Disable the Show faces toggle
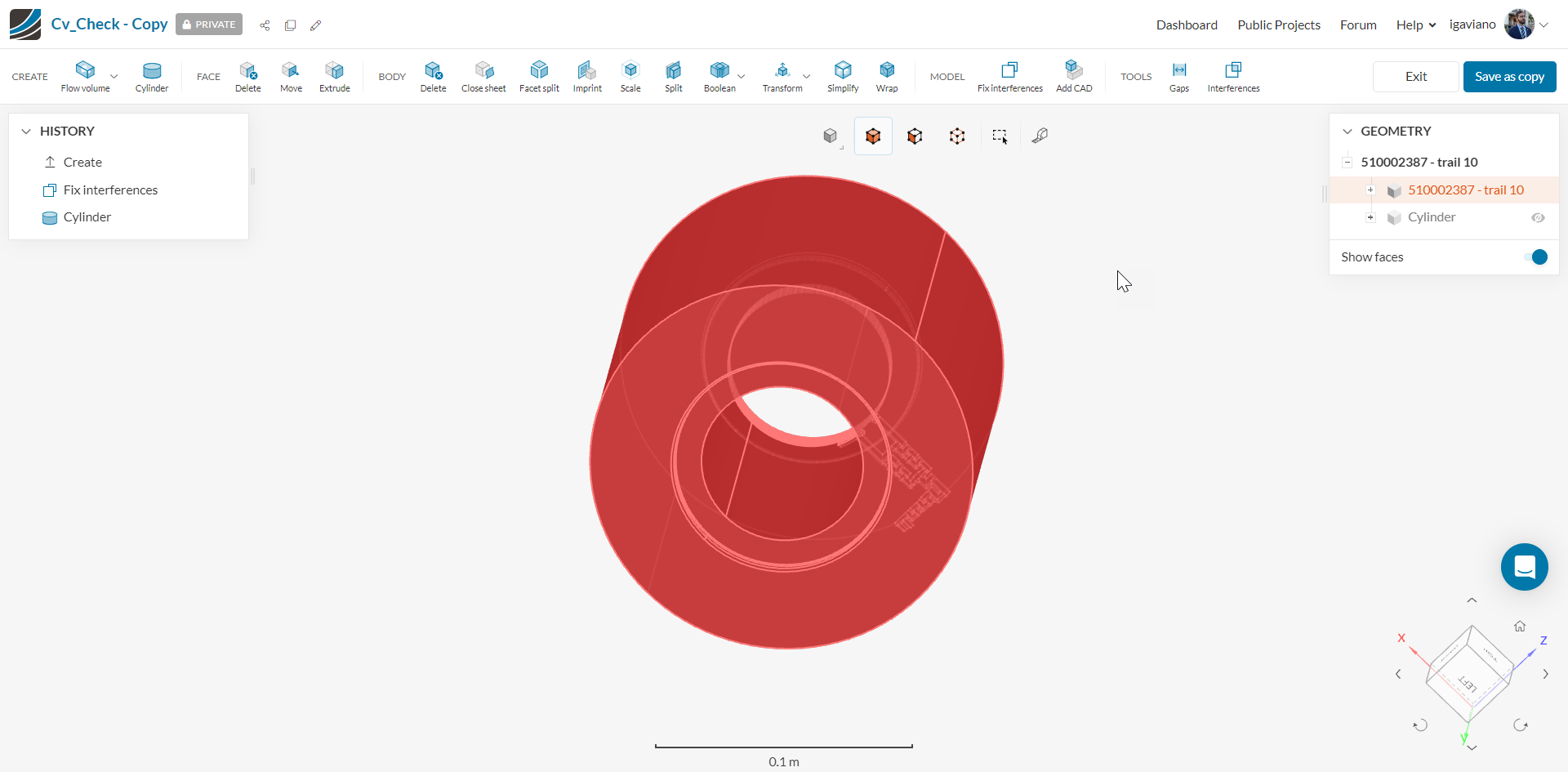This screenshot has height=772, width=1568. (1538, 257)
